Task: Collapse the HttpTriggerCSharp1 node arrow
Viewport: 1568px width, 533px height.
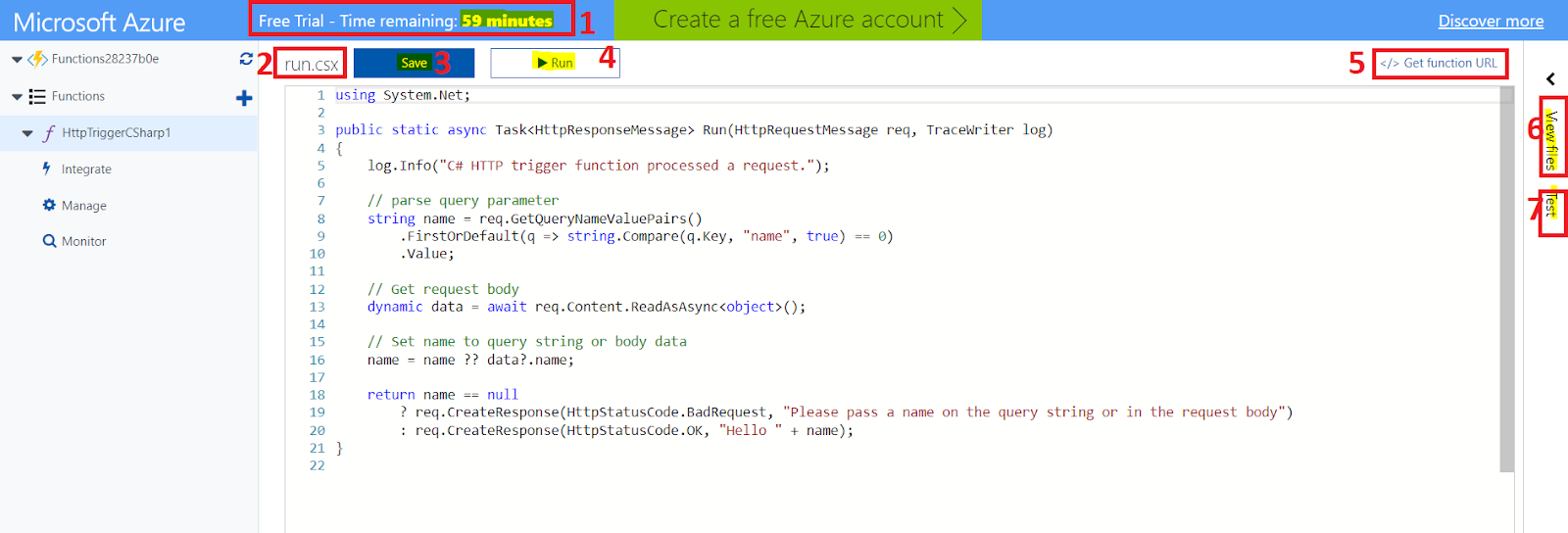Action: (27, 133)
